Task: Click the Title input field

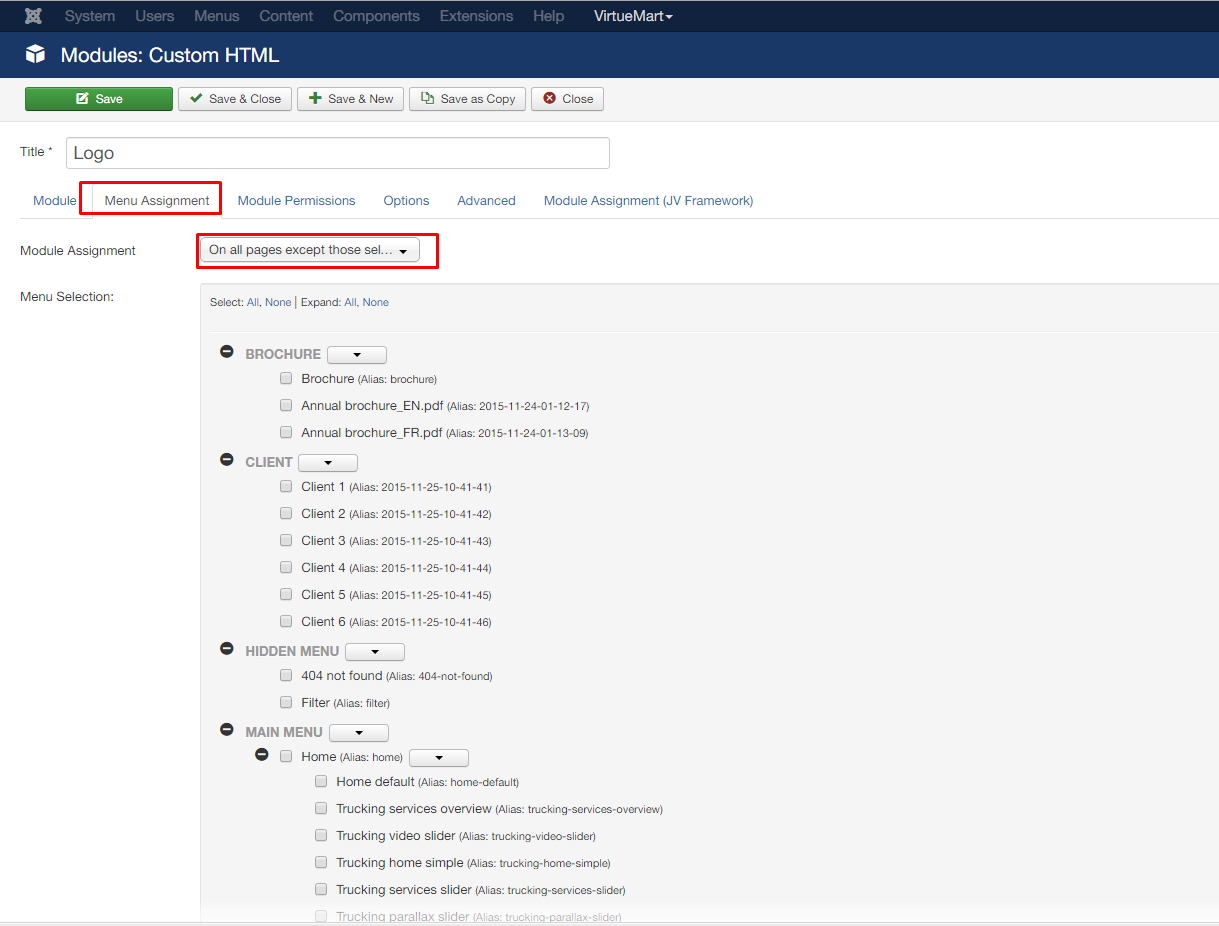Action: (338, 153)
